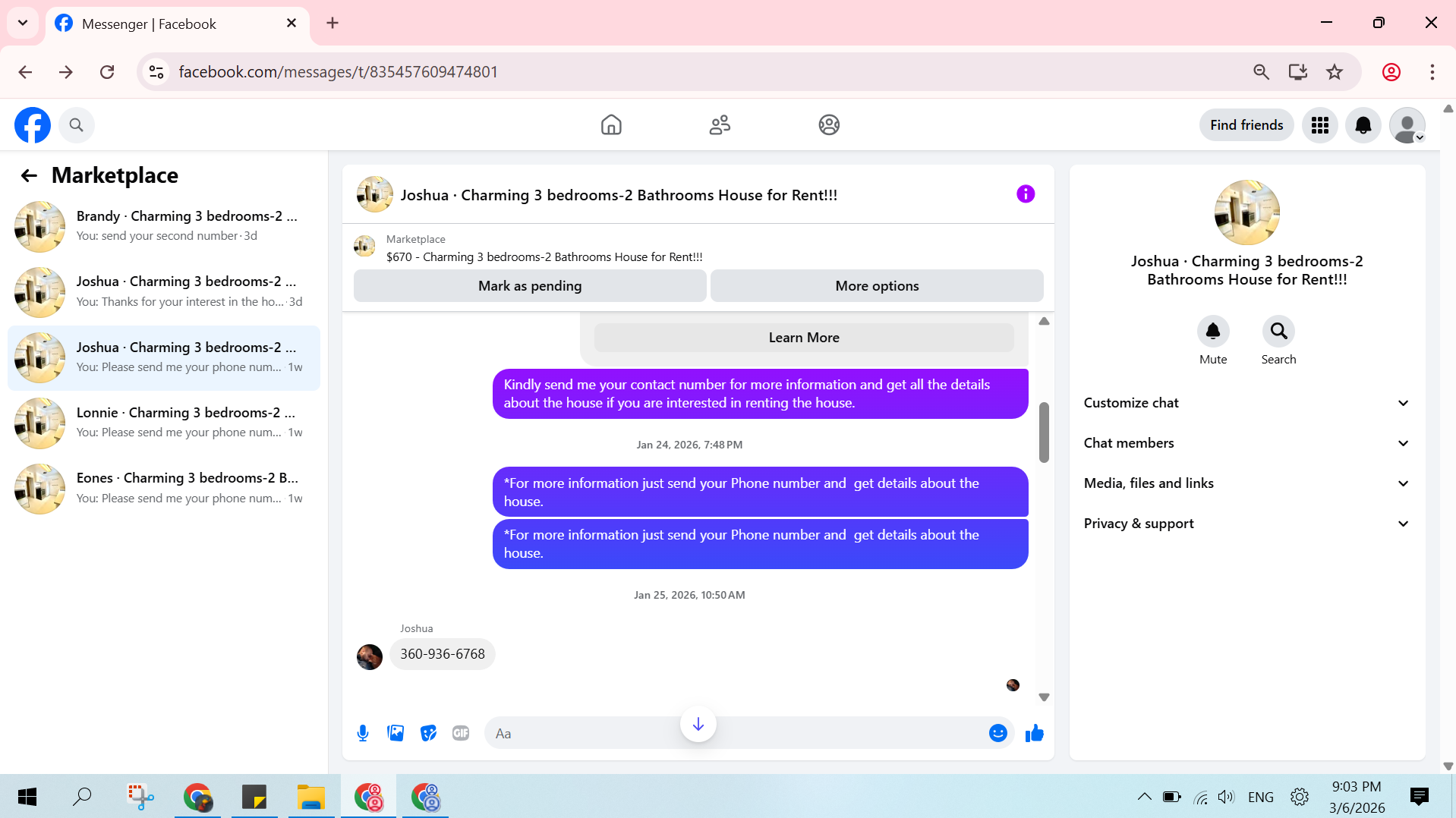Screen dimensions: 1456x818
Task: Open the GIF picker icon
Action: (x=461, y=733)
